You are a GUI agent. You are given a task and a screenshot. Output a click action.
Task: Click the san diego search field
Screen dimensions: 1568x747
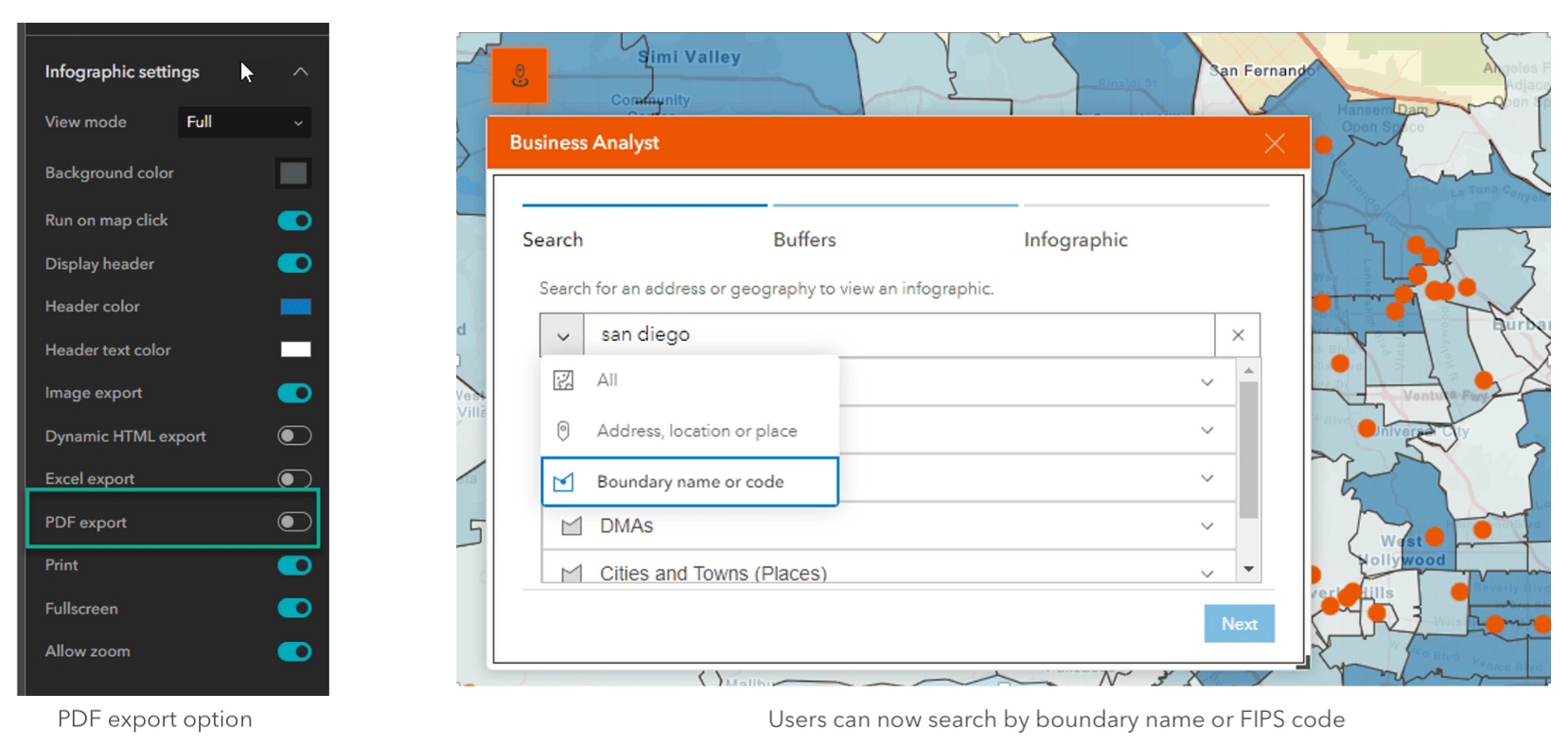click(897, 335)
